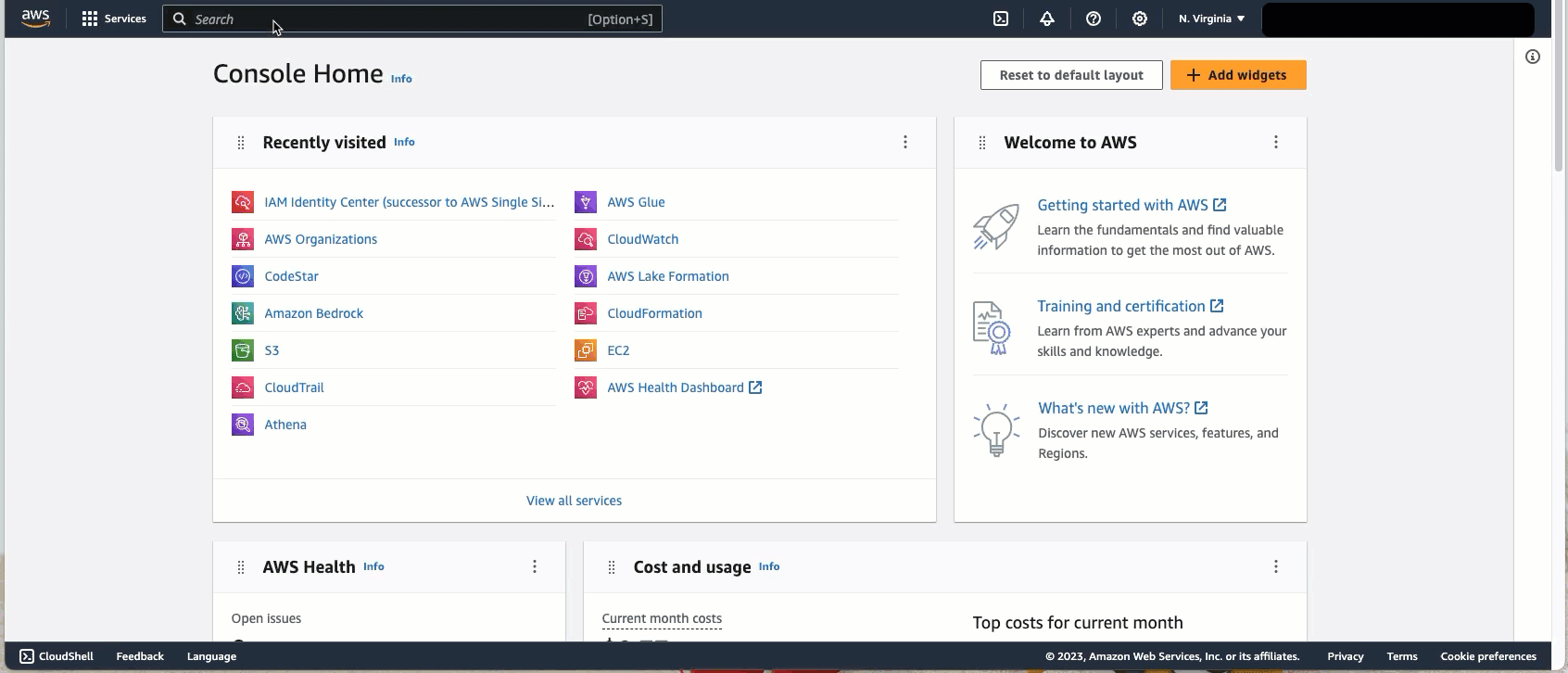This screenshot has width=1568, height=673.
Task: Click the CloudFormation service icon
Action: [586, 313]
